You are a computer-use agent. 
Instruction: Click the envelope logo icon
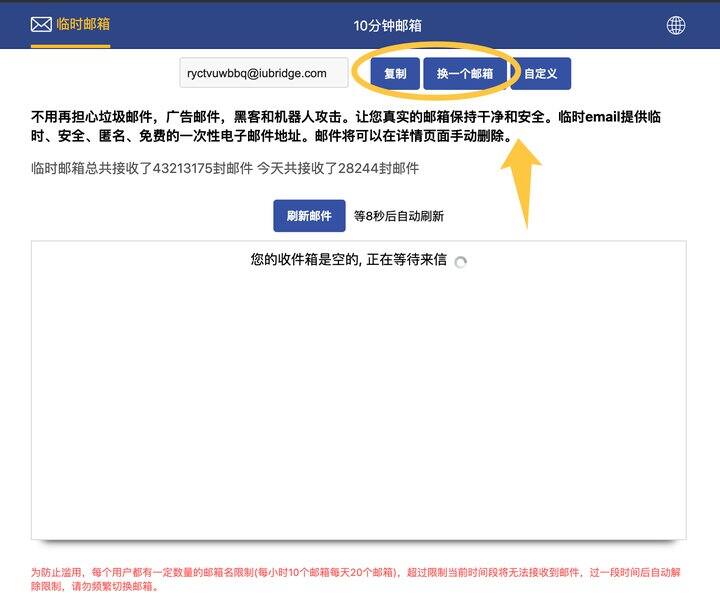coord(41,24)
